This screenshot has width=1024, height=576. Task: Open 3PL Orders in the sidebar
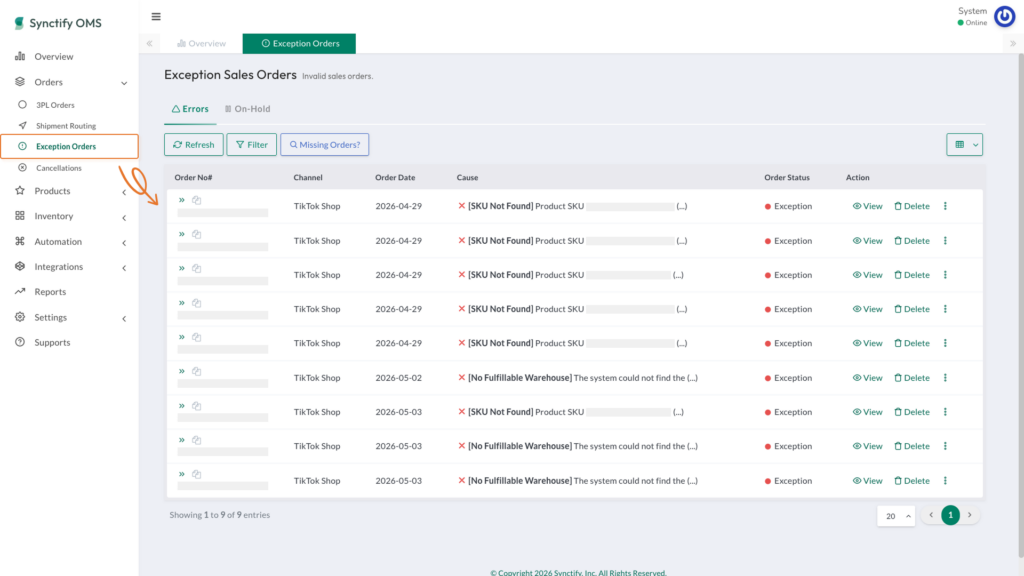[55, 104]
